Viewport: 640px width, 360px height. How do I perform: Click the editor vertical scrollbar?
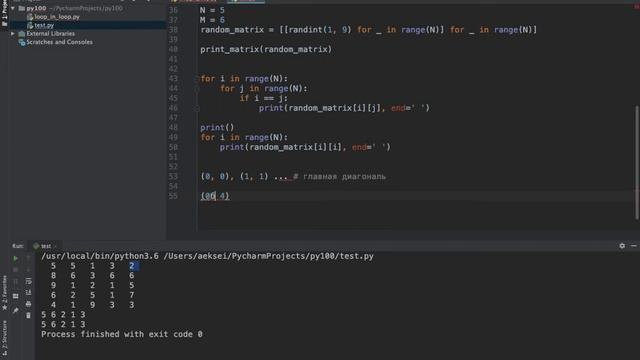tap(636, 163)
